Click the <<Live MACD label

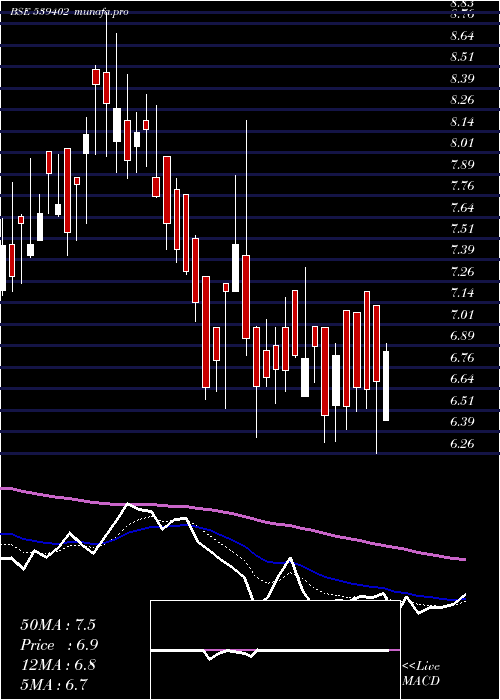tap(421, 674)
